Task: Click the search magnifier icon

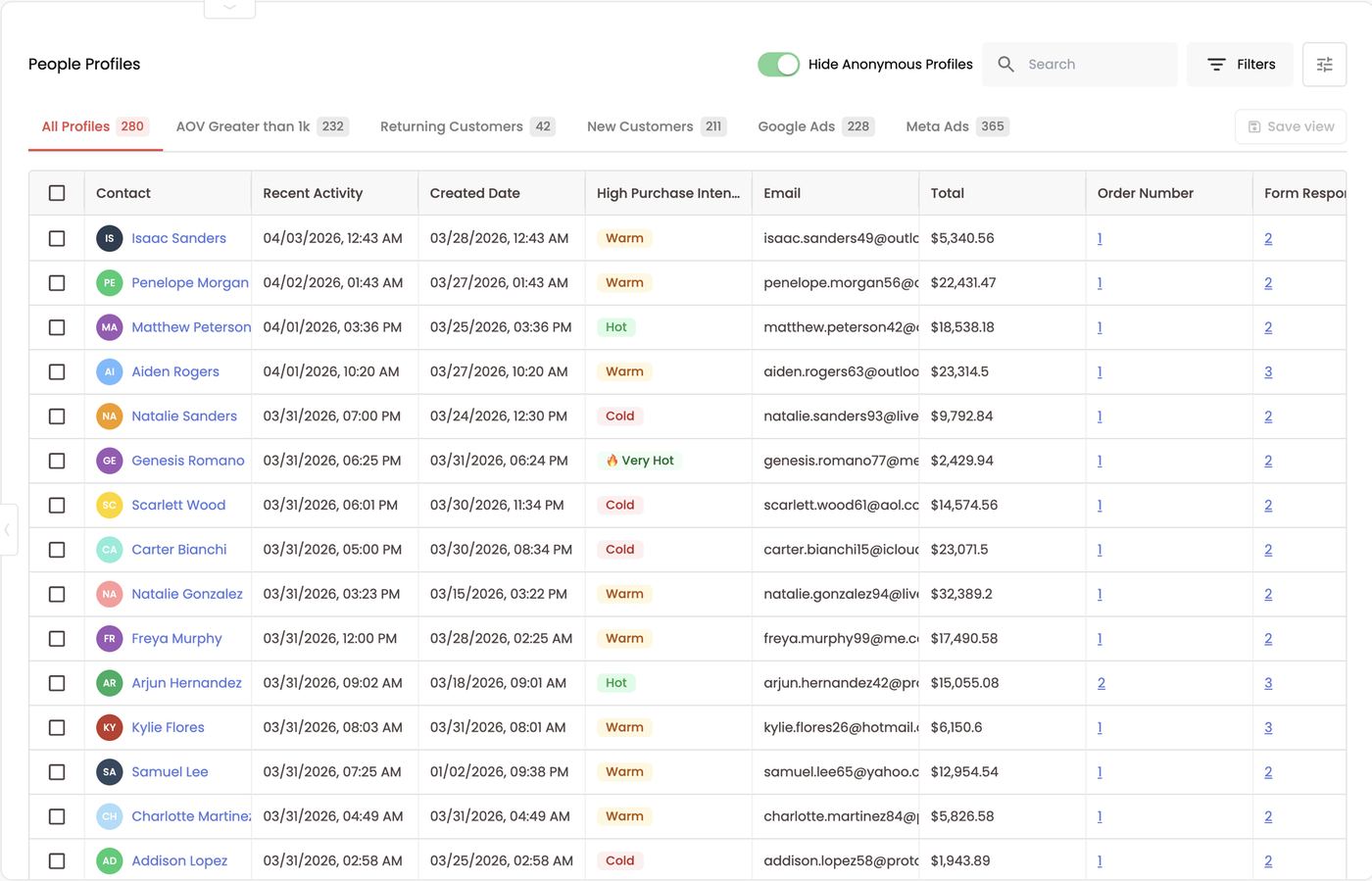Action: [1005, 64]
